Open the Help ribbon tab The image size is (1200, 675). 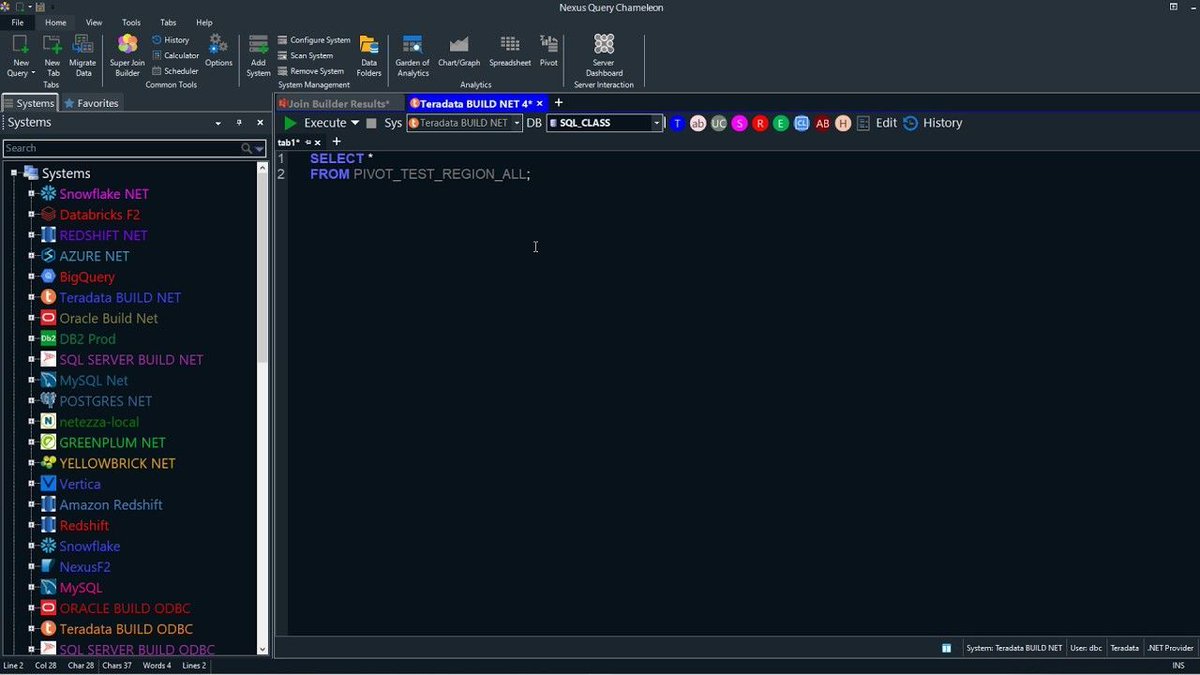tap(204, 22)
